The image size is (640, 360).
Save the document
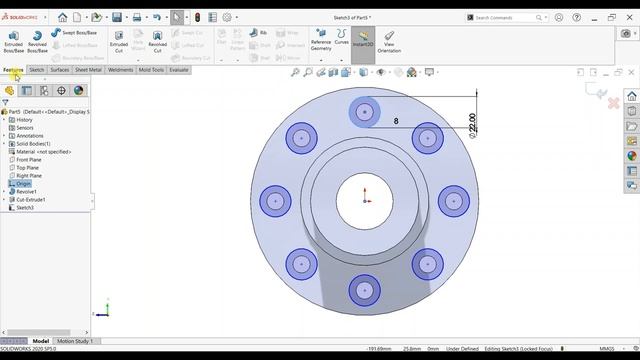click(x=117, y=18)
